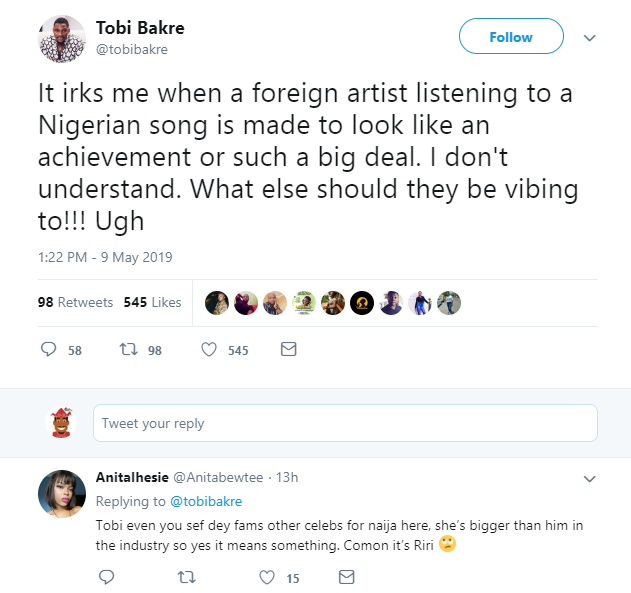Open tweet options chevron beside Follow
631x593 pixels.
click(x=589, y=38)
